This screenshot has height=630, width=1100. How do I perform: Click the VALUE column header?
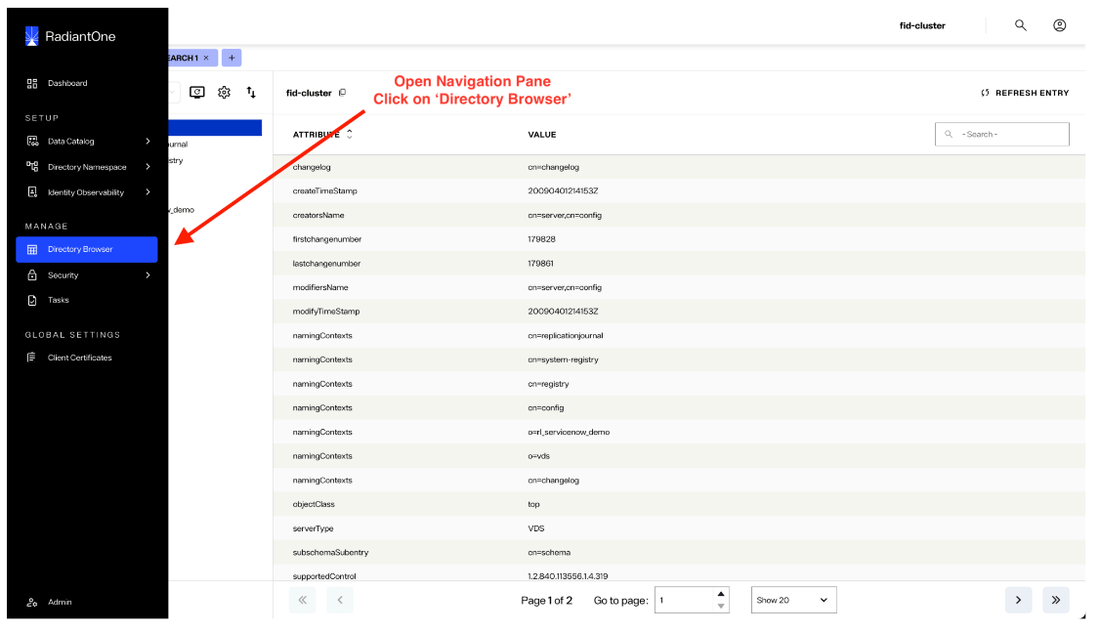542,135
